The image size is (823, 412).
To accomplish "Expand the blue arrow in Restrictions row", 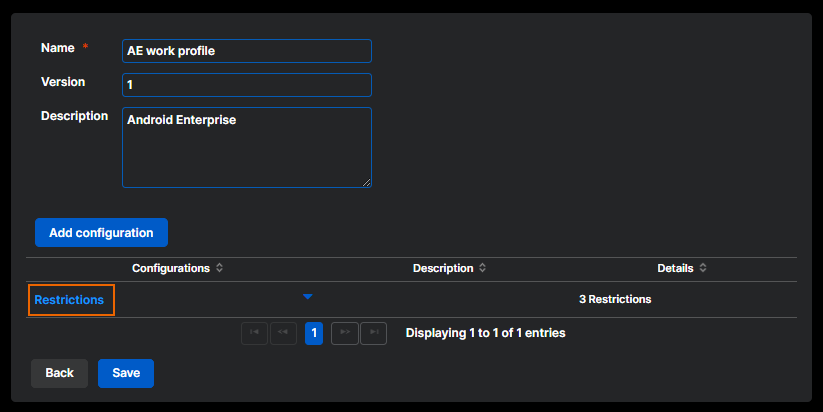I will (308, 297).
